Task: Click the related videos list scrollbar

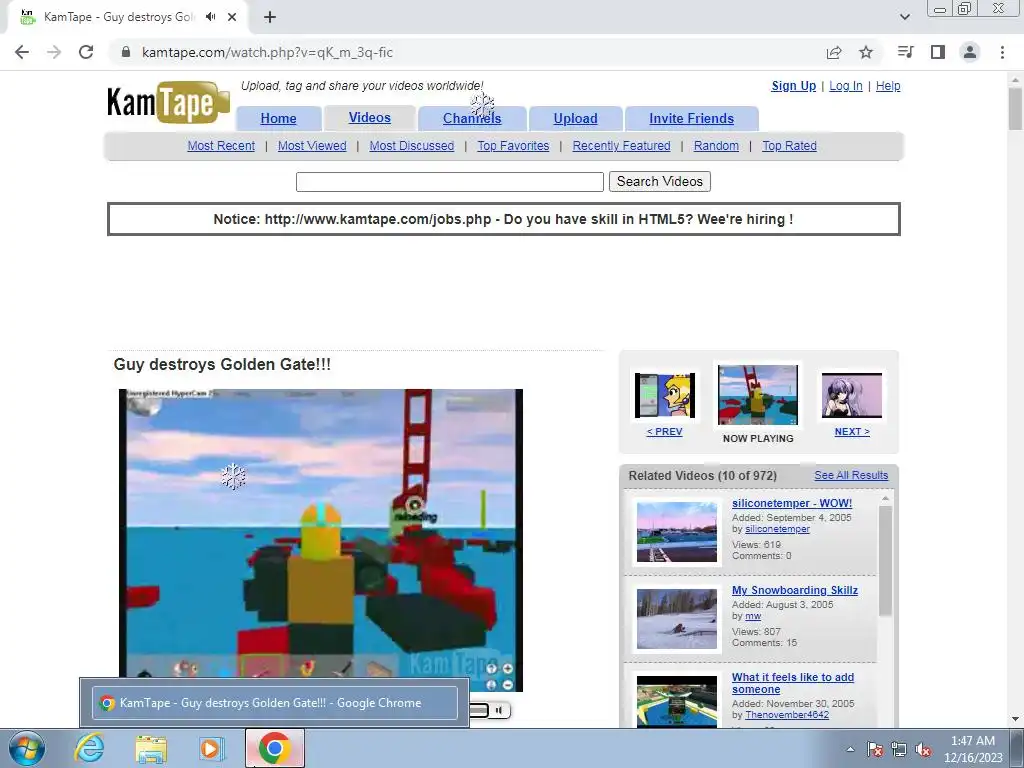Action: 885,560
